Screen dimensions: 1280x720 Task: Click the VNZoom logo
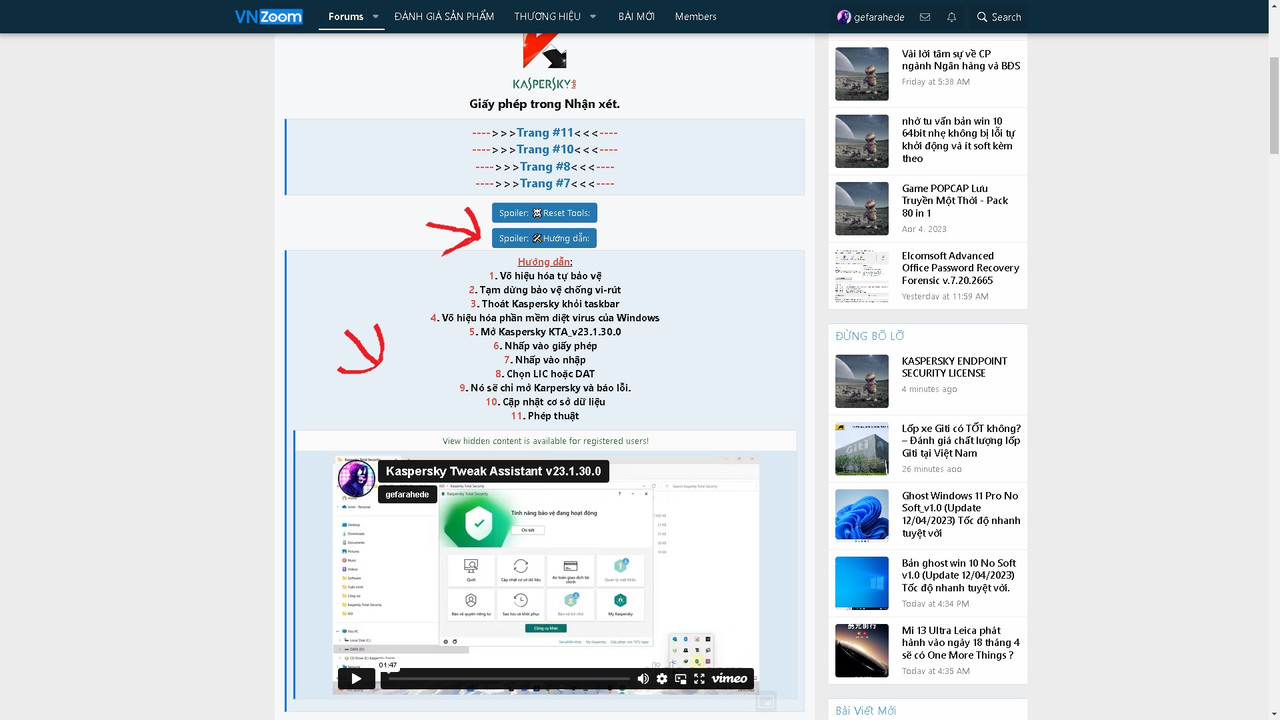(x=268, y=16)
